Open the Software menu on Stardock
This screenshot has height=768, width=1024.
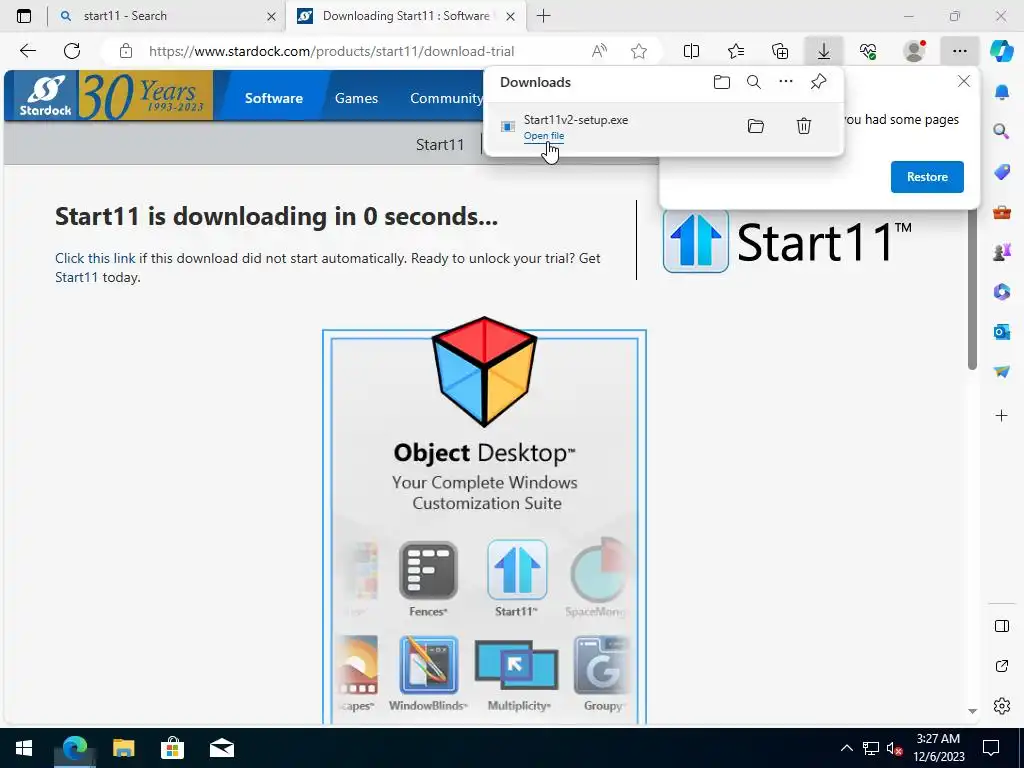(x=274, y=98)
